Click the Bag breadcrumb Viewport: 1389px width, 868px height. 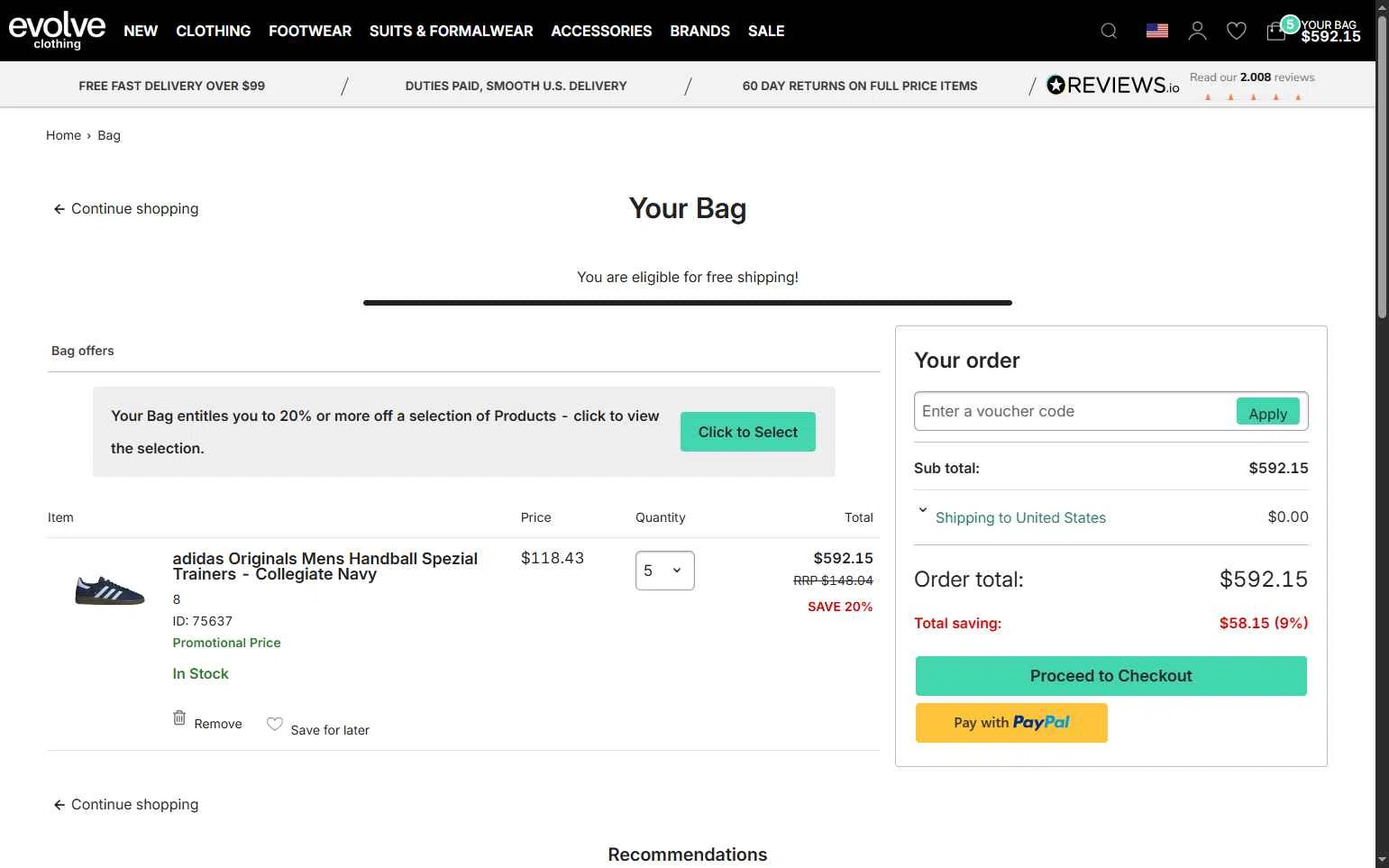click(109, 135)
